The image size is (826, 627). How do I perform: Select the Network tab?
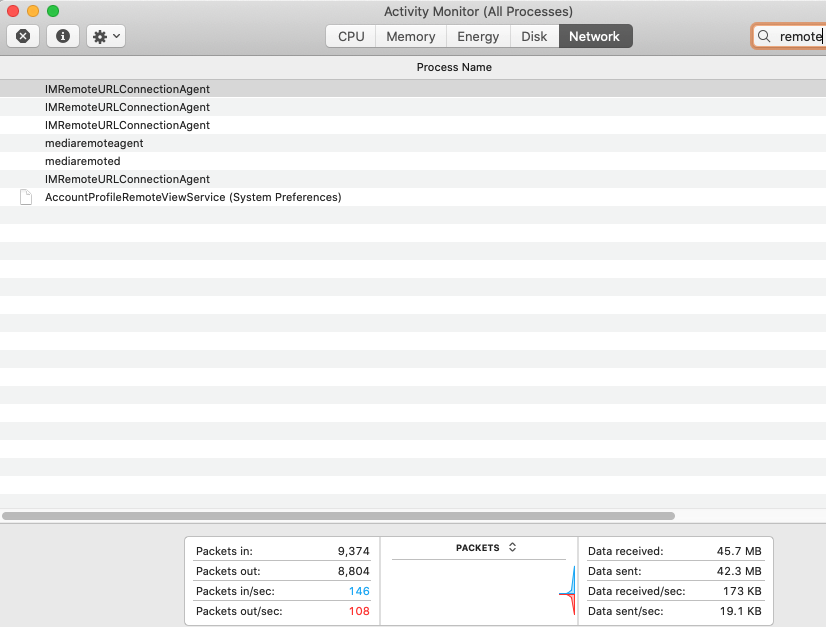coord(595,36)
